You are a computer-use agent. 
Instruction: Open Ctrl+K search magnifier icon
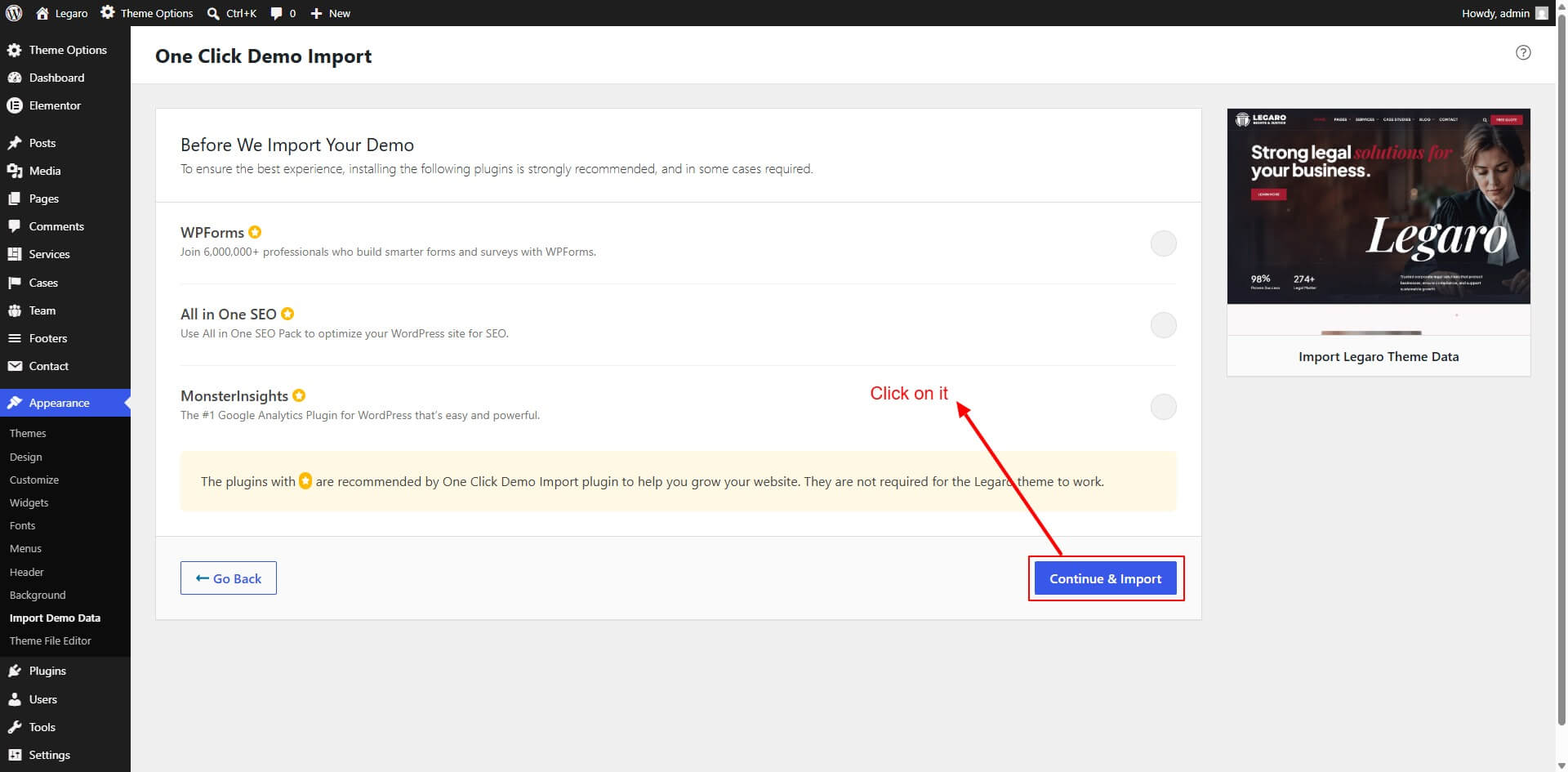tap(213, 13)
